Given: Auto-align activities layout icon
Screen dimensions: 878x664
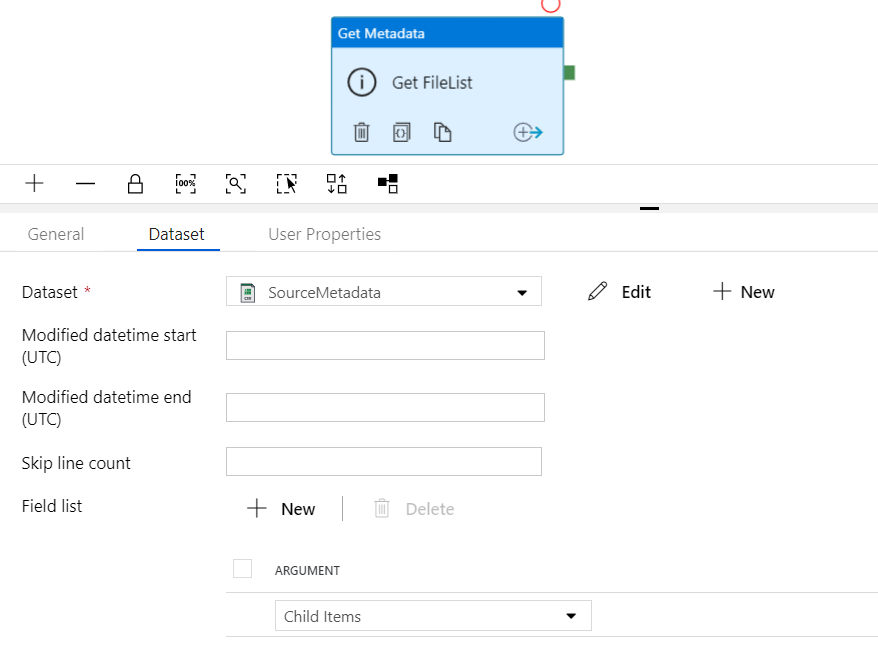Looking at the screenshot, I should [x=337, y=183].
